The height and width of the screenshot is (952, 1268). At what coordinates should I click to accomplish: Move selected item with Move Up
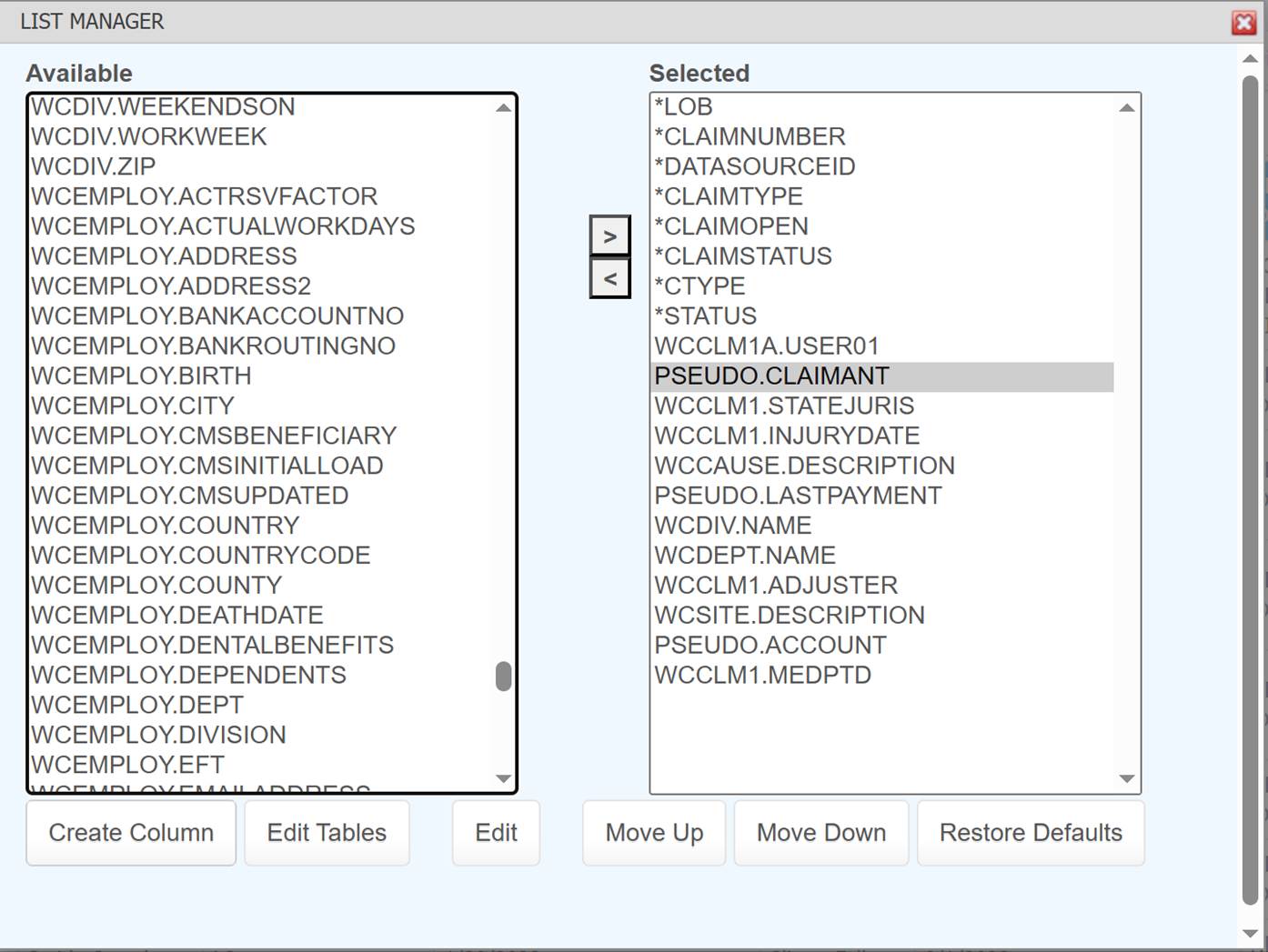(x=654, y=833)
